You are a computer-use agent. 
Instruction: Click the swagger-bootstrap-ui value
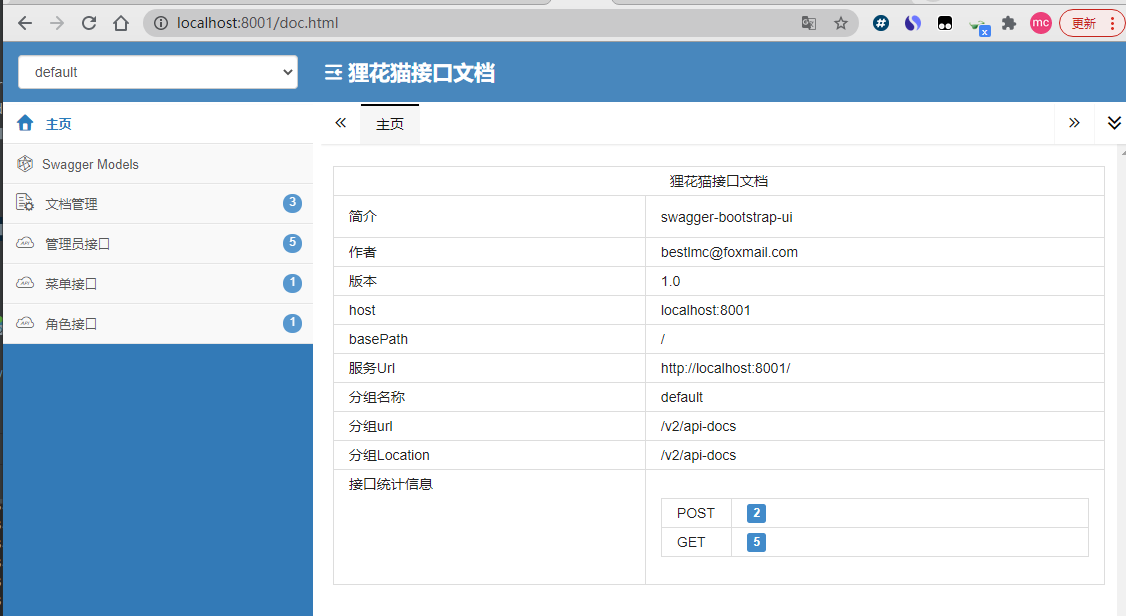pos(727,217)
